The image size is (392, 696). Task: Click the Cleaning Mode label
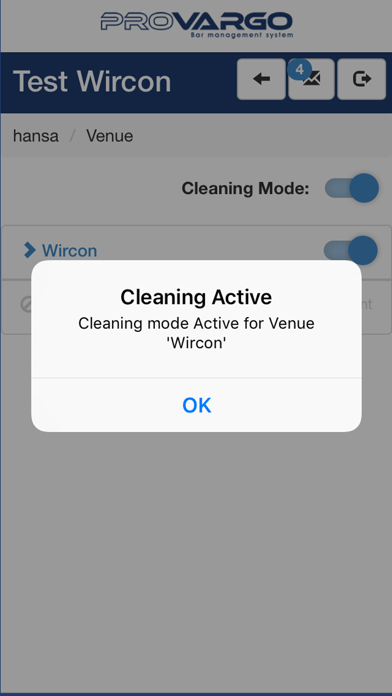coord(245,189)
